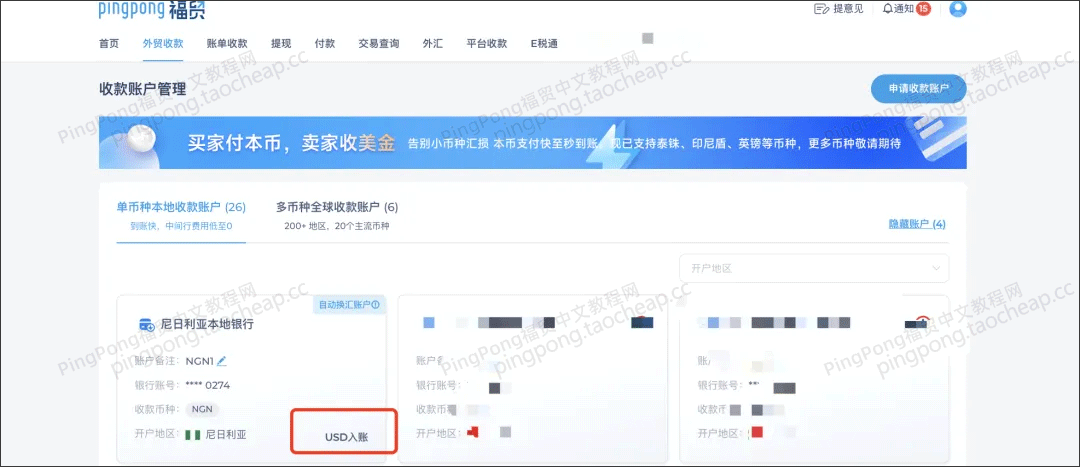
Task: Open the 提现 menu item
Action: [x=281, y=43]
